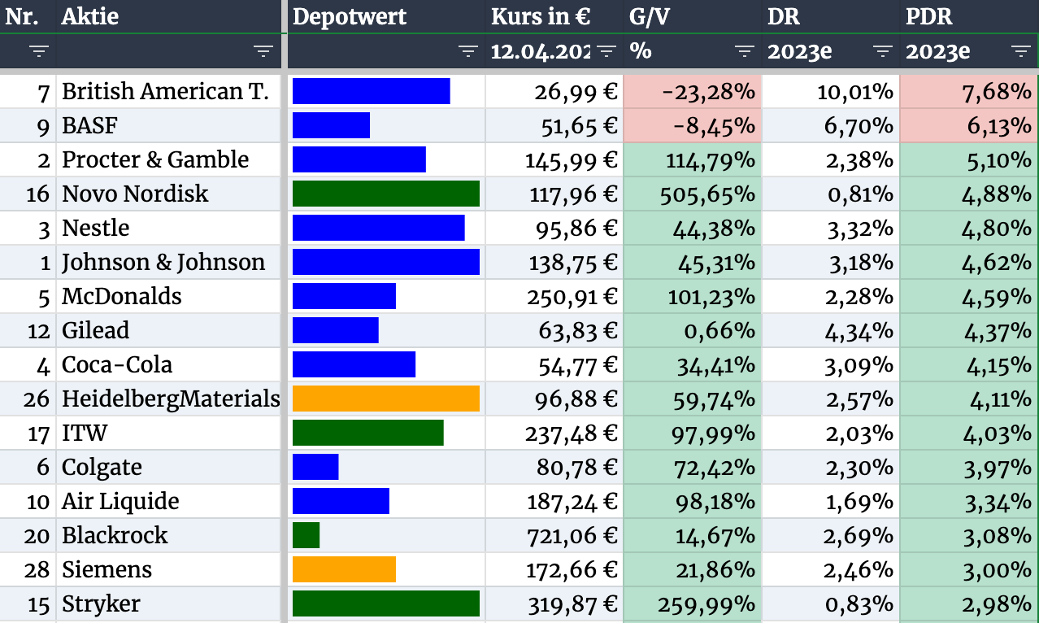This screenshot has height=624, width=1040.
Task: Select the G/V column header
Action: (692, 17)
